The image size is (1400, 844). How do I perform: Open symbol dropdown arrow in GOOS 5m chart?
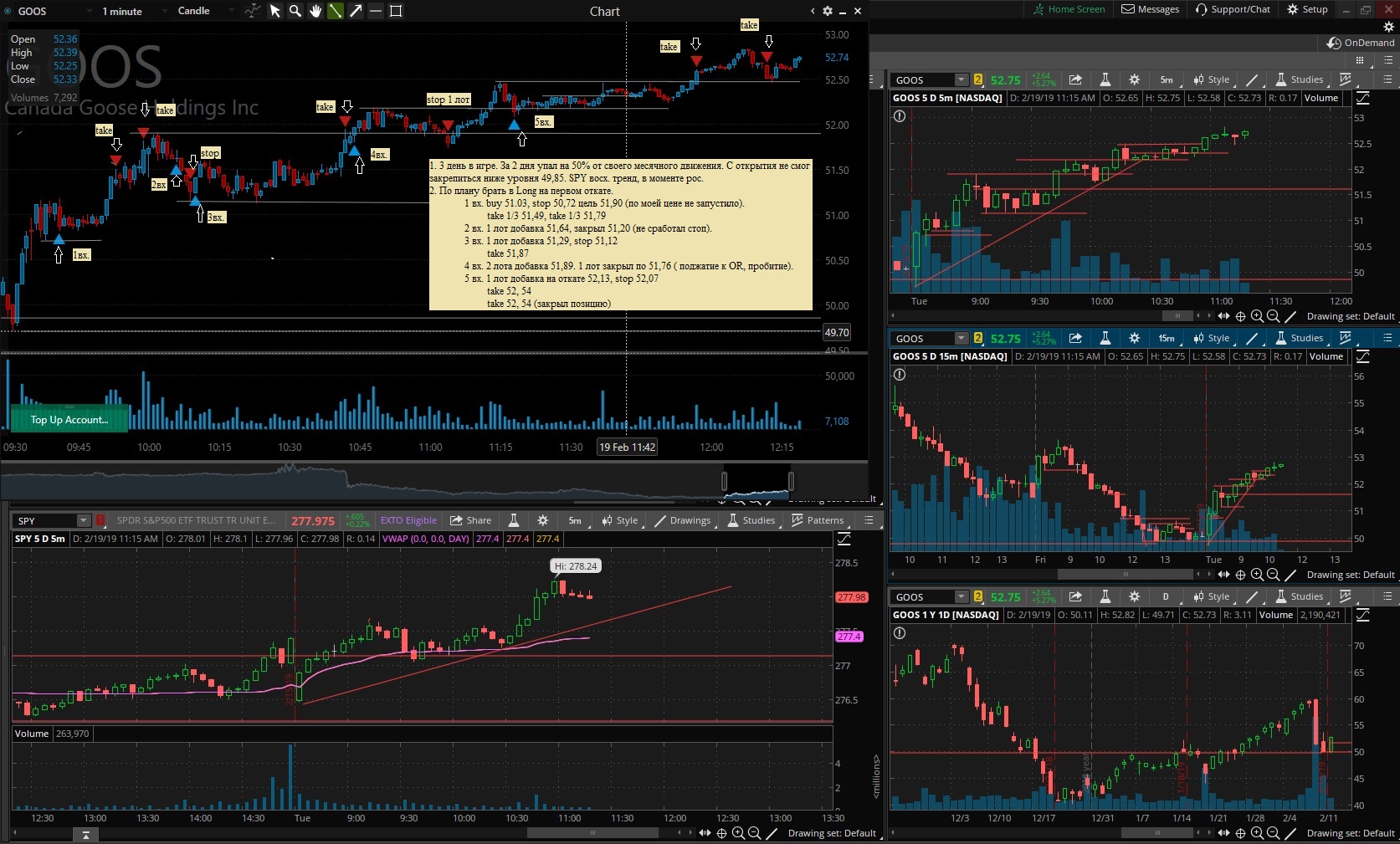pyautogui.click(x=961, y=79)
